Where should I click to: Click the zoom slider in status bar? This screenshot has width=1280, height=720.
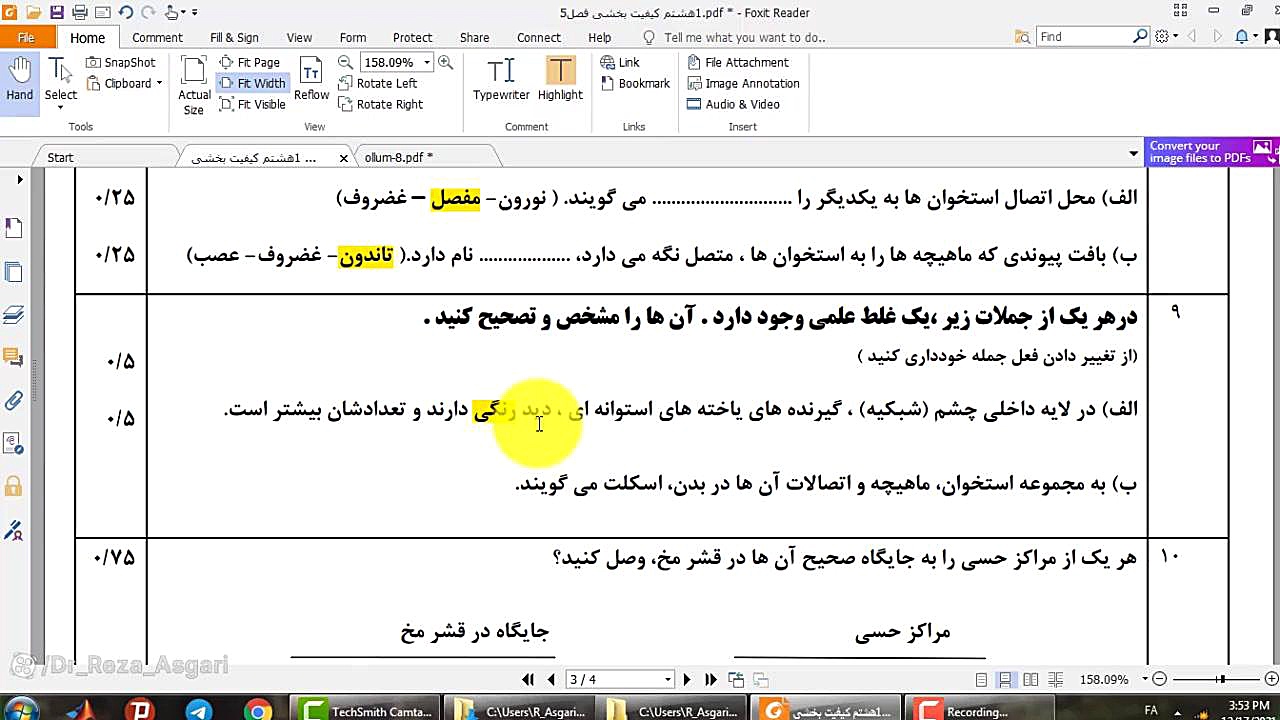(x=1220, y=680)
